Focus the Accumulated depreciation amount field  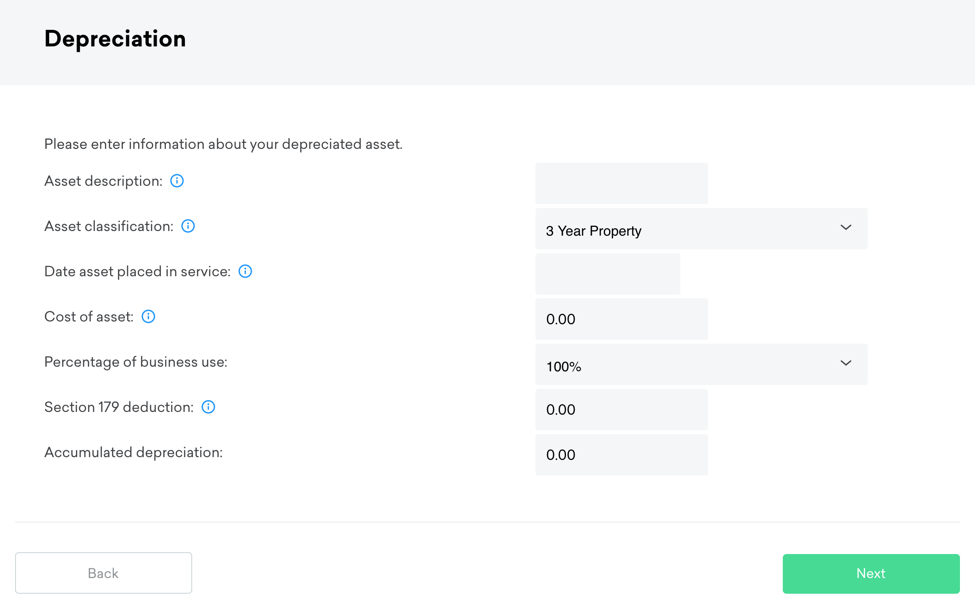621,455
